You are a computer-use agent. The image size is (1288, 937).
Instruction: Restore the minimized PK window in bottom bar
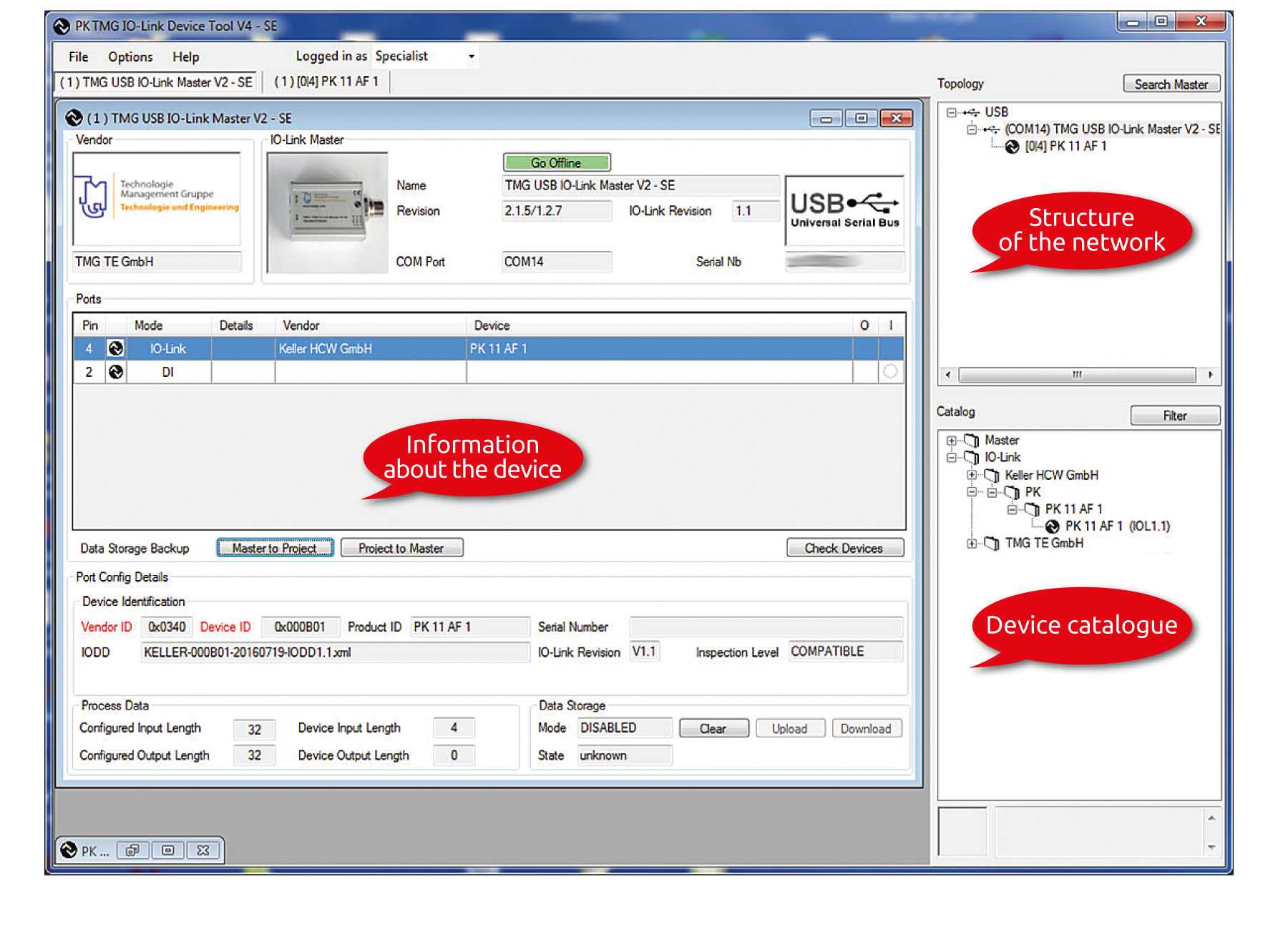tap(132, 850)
